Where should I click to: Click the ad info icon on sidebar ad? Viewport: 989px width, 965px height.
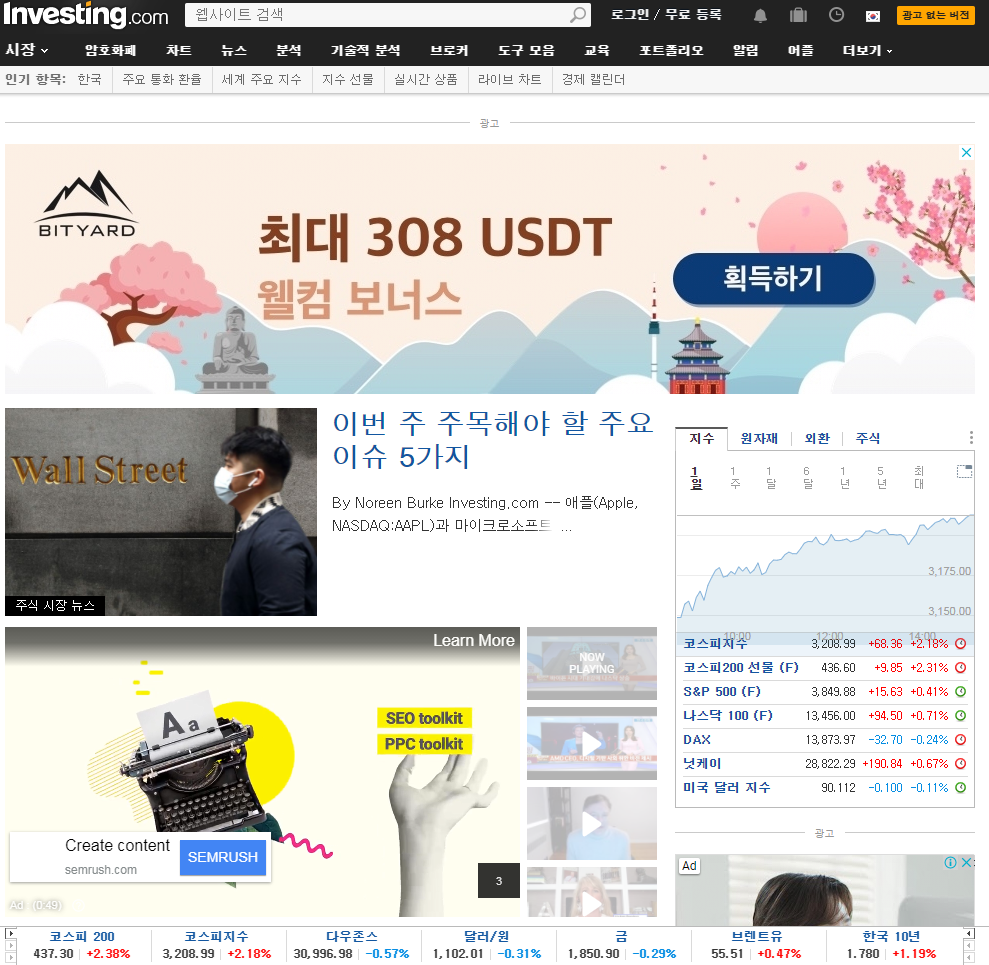[x=951, y=863]
